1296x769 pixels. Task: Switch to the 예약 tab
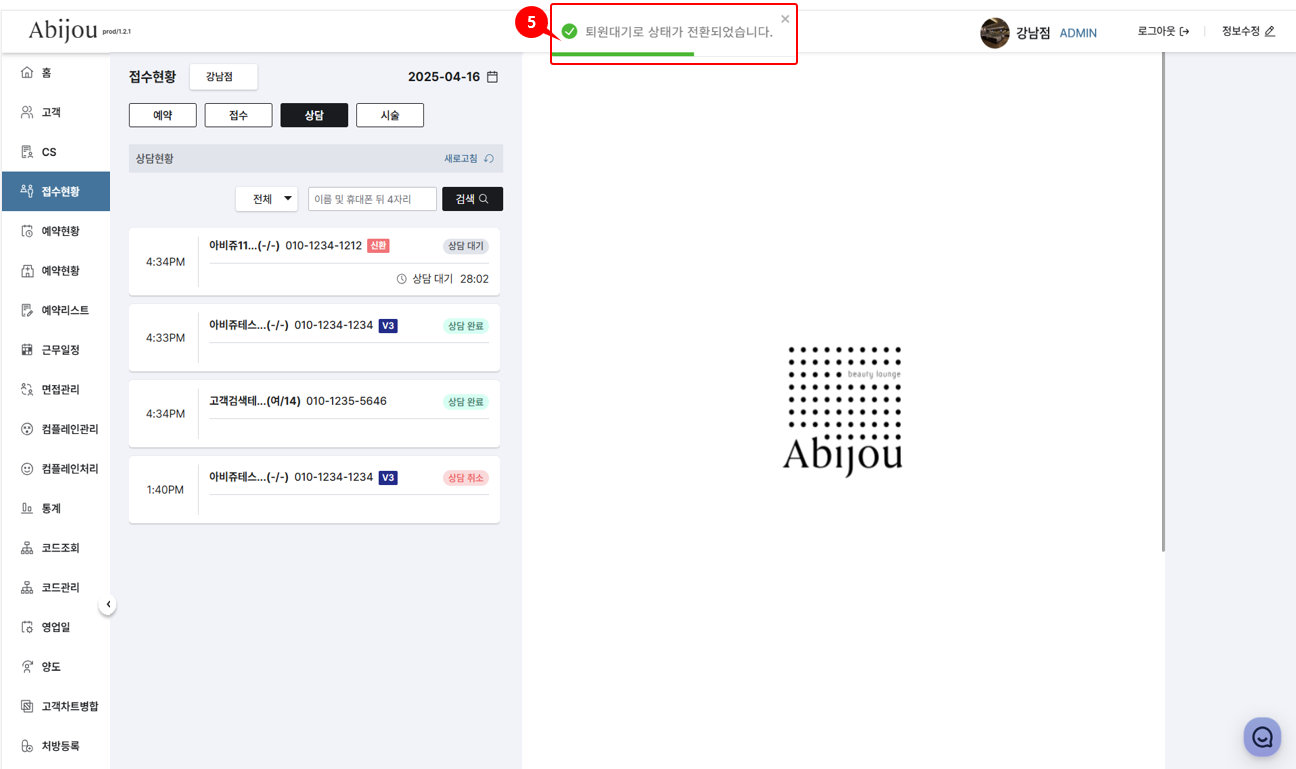[x=163, y=115]
